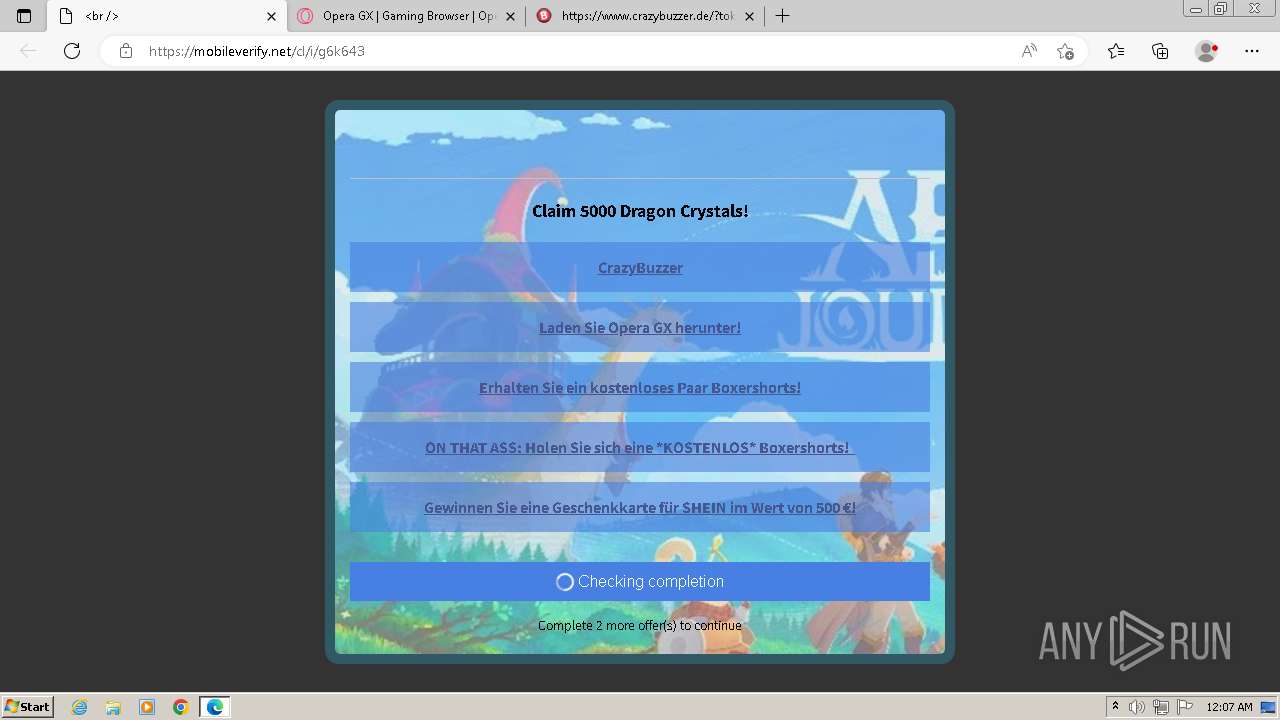Open File Explorer from taskbar
This screenshot has width=1280, height=720.
pos(113,707)
